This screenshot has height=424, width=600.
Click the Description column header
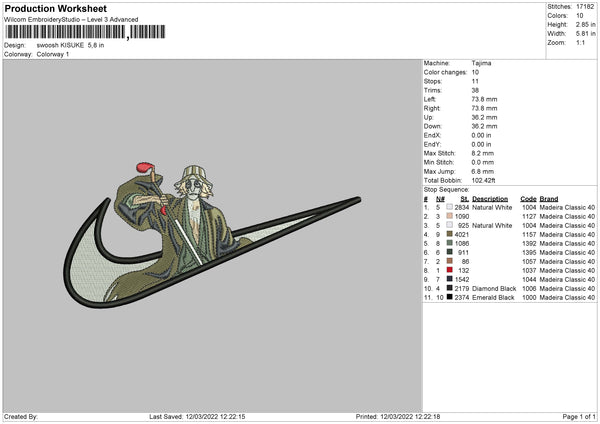pos(490,199)
